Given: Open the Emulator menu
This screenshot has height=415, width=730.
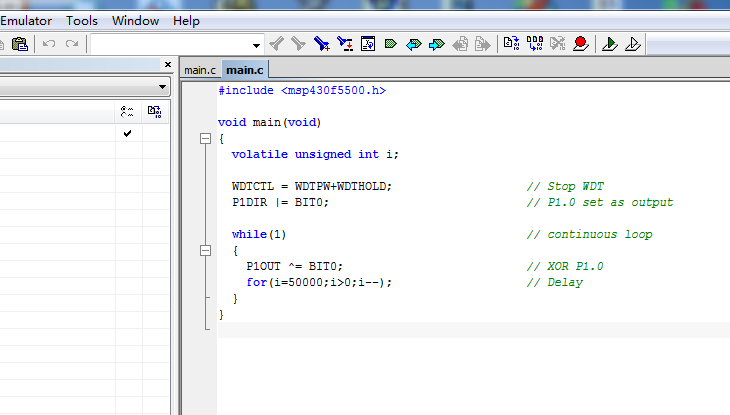Looking at the screenshot, I should tap(26, 21).
